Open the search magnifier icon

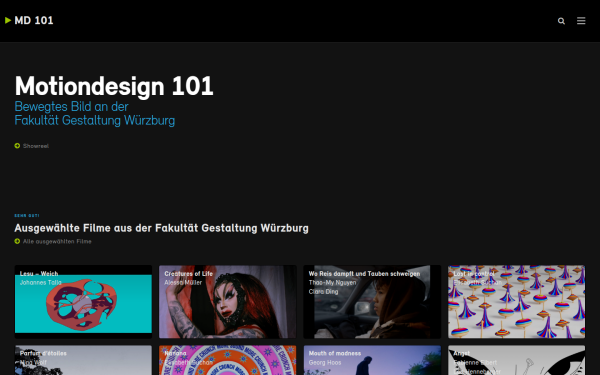point(561,21)
